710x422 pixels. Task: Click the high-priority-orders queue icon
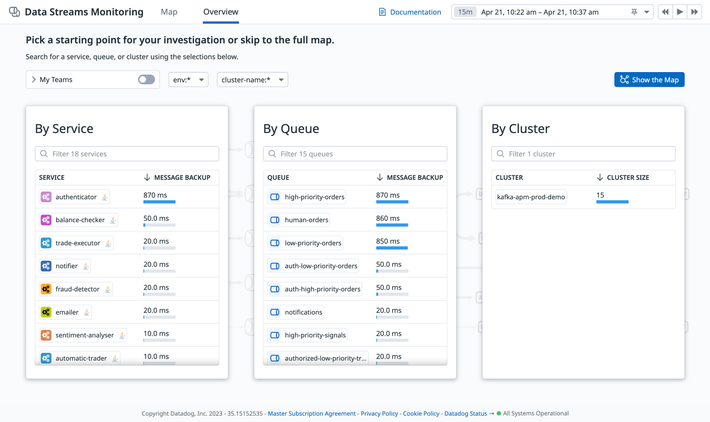[x=275, y=197]
